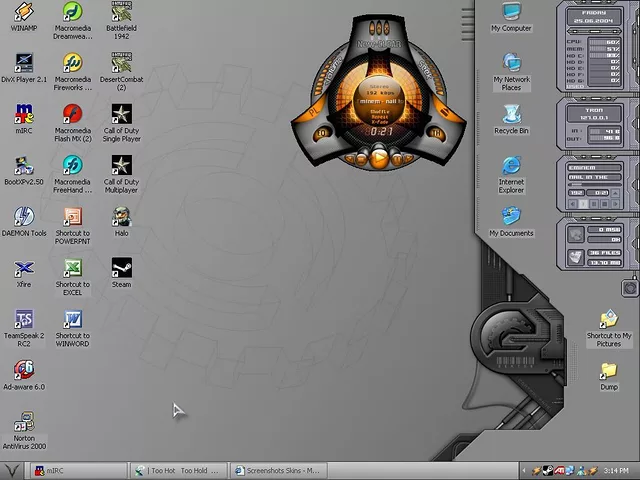Viewport: 640px width, 480px height.
Task: Select the Ad-aware 6.0 icon
Action: [23, 370]
